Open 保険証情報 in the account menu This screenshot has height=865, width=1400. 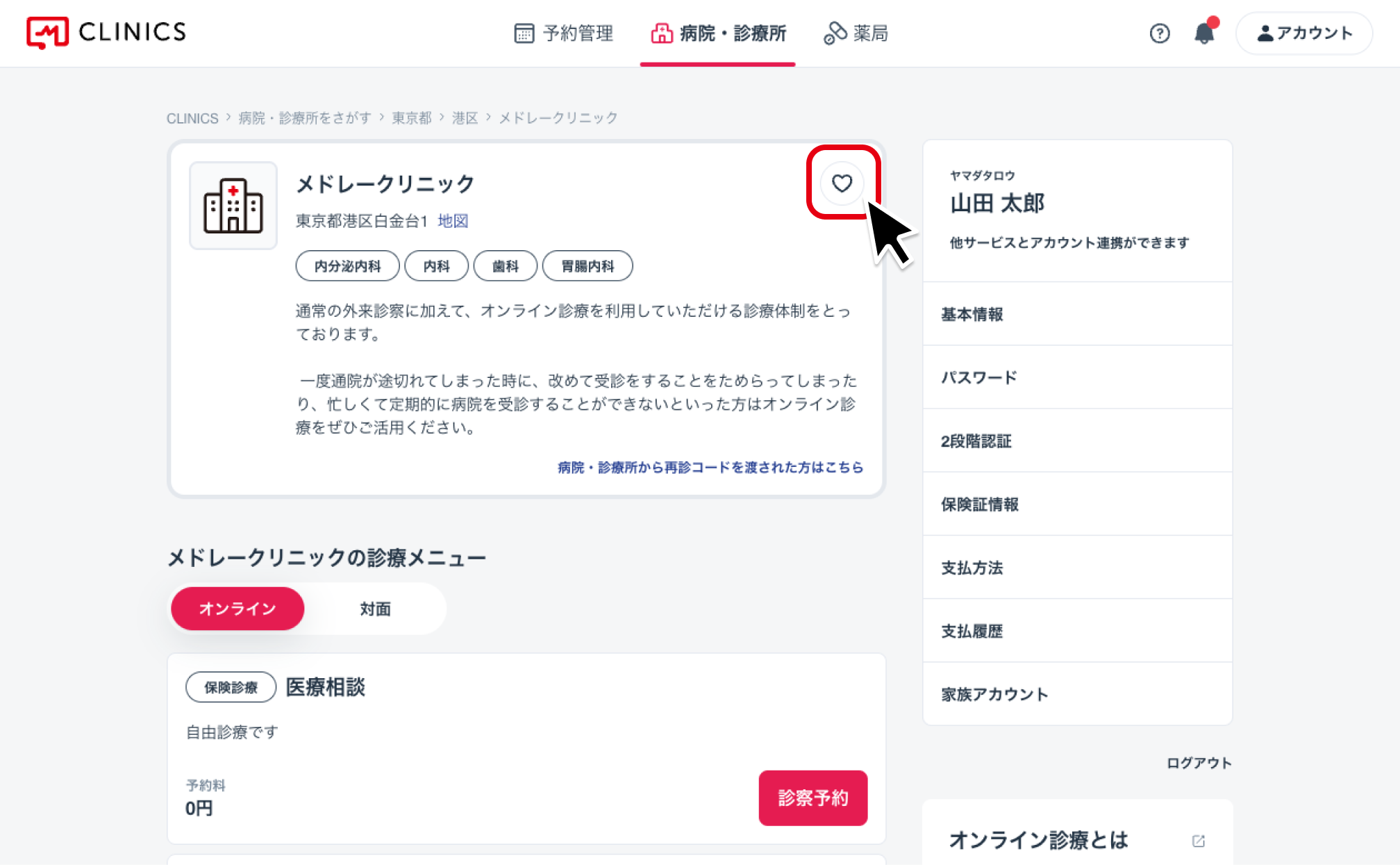click(x=1078, y=504)
